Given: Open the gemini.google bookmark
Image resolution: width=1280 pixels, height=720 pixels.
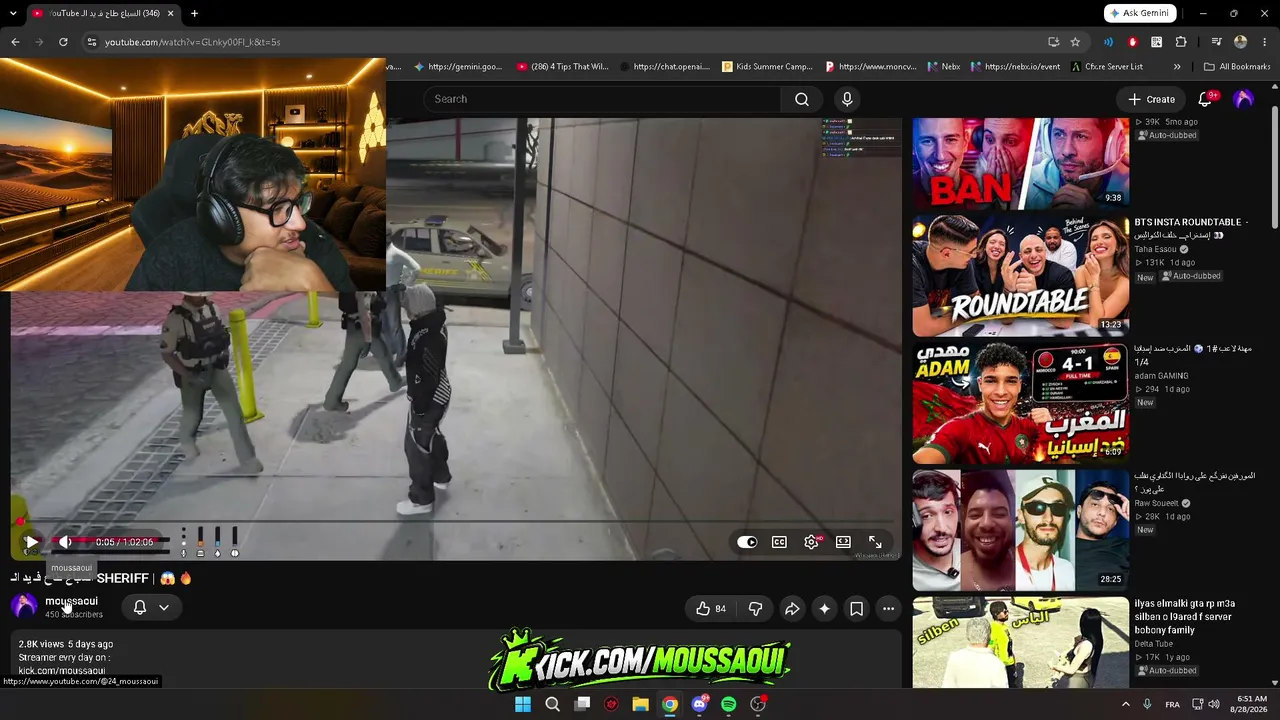Looking at the screenshot, I should [x=458, y=67].
